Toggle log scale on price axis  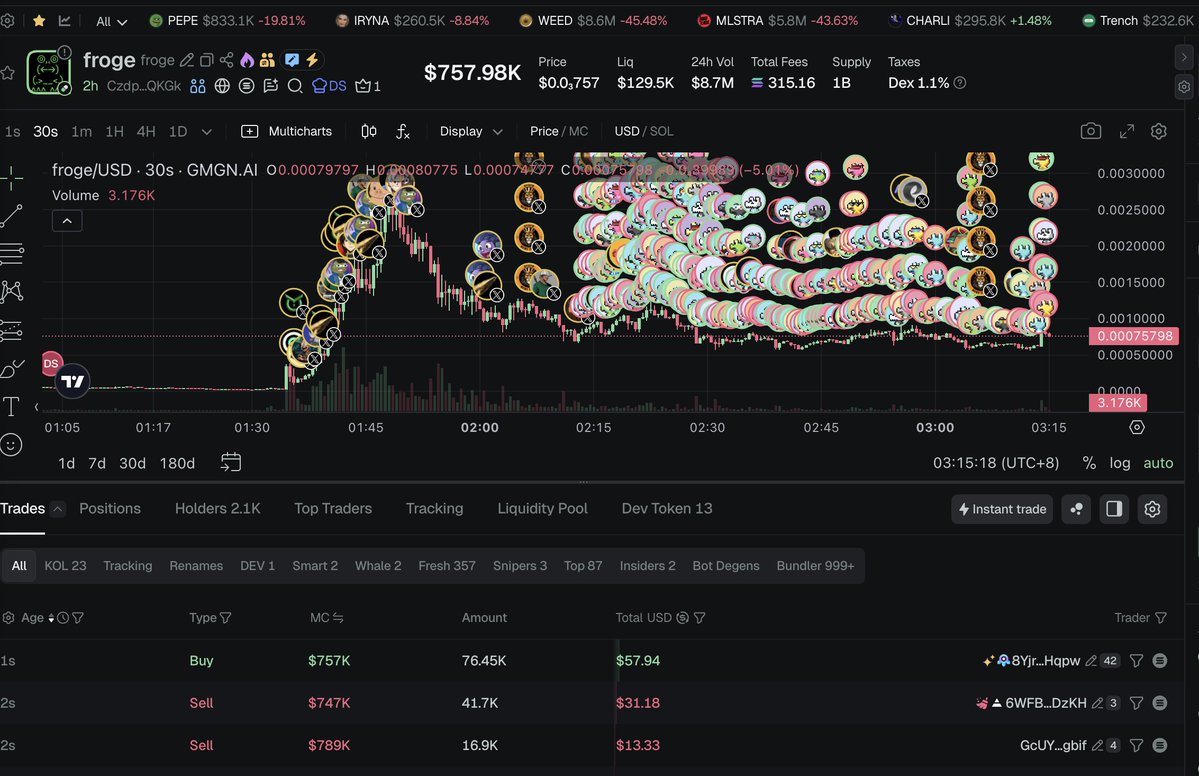(x=1119, y=463)
